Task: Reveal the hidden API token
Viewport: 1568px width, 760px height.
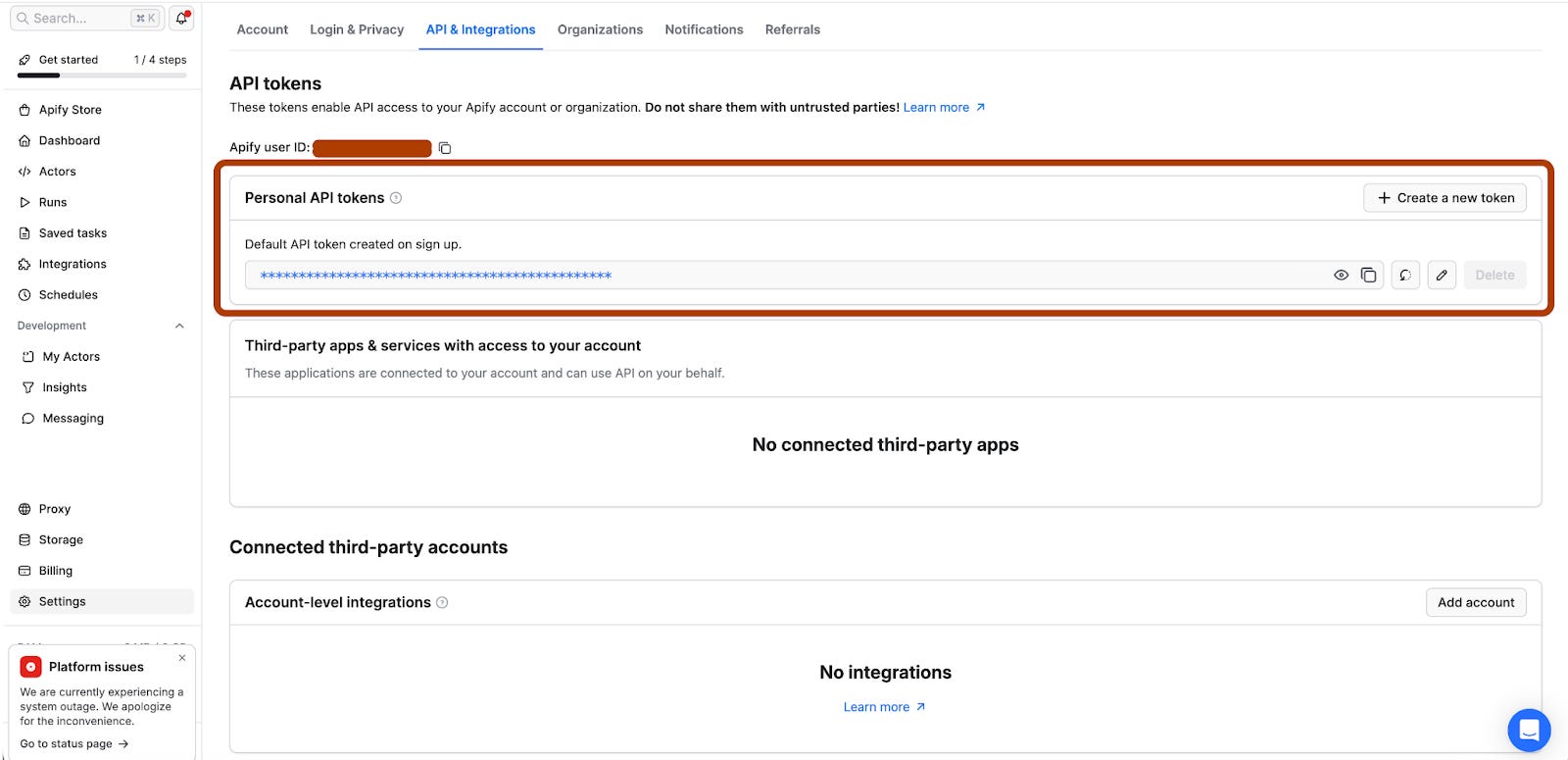Action: tap(1341, 276)
